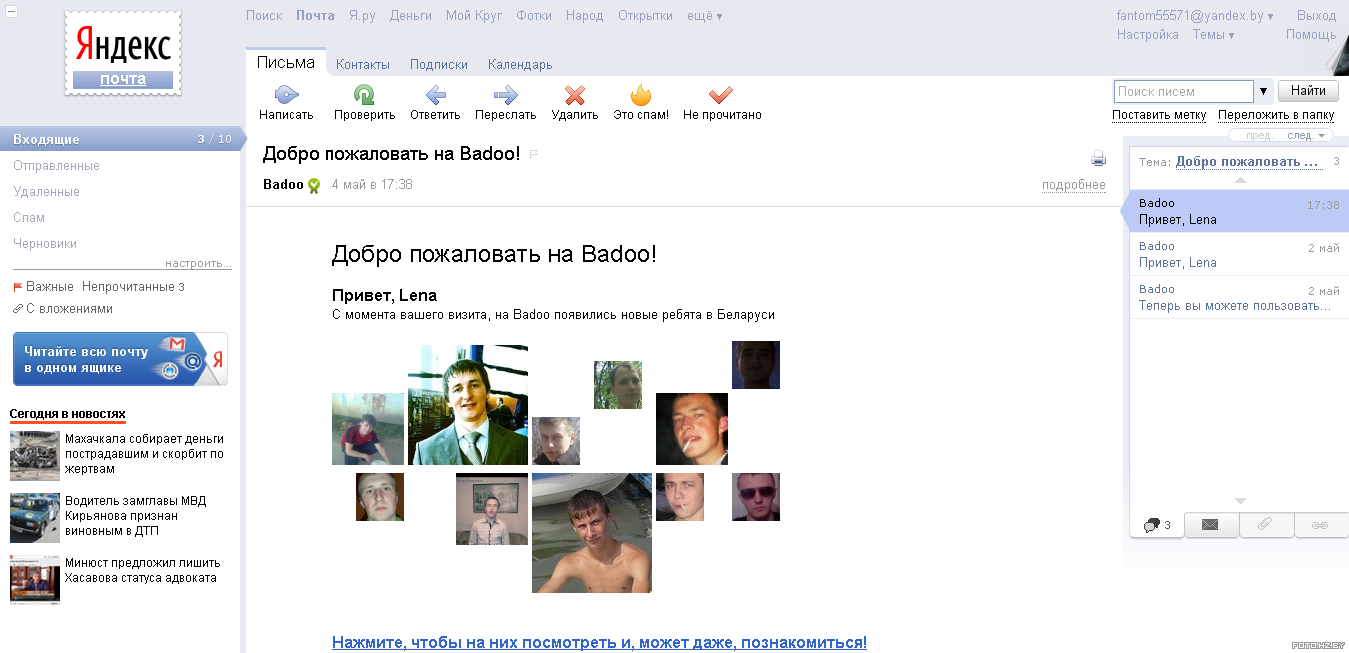1349x653 pixels.
Task: Switch thread panel to attachments paperclip view
Action: pos(1265,525)
